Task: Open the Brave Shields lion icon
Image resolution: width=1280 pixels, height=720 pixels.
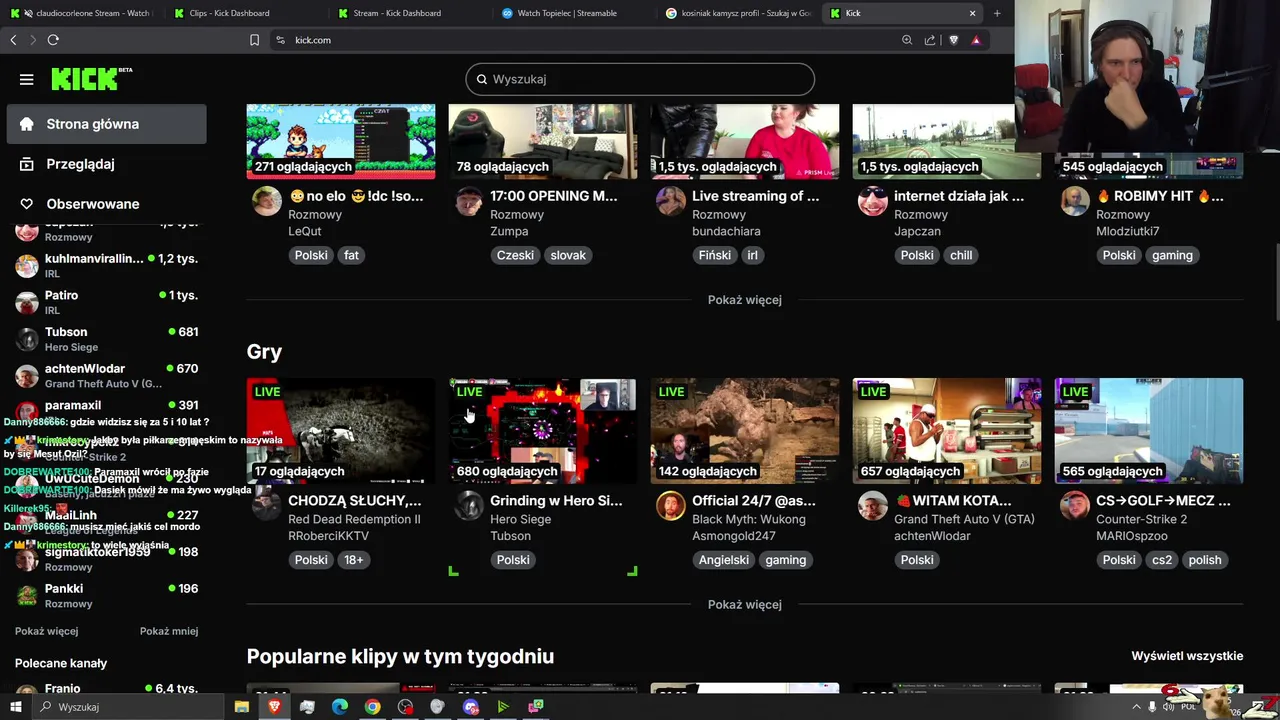Action: point(953,40)
